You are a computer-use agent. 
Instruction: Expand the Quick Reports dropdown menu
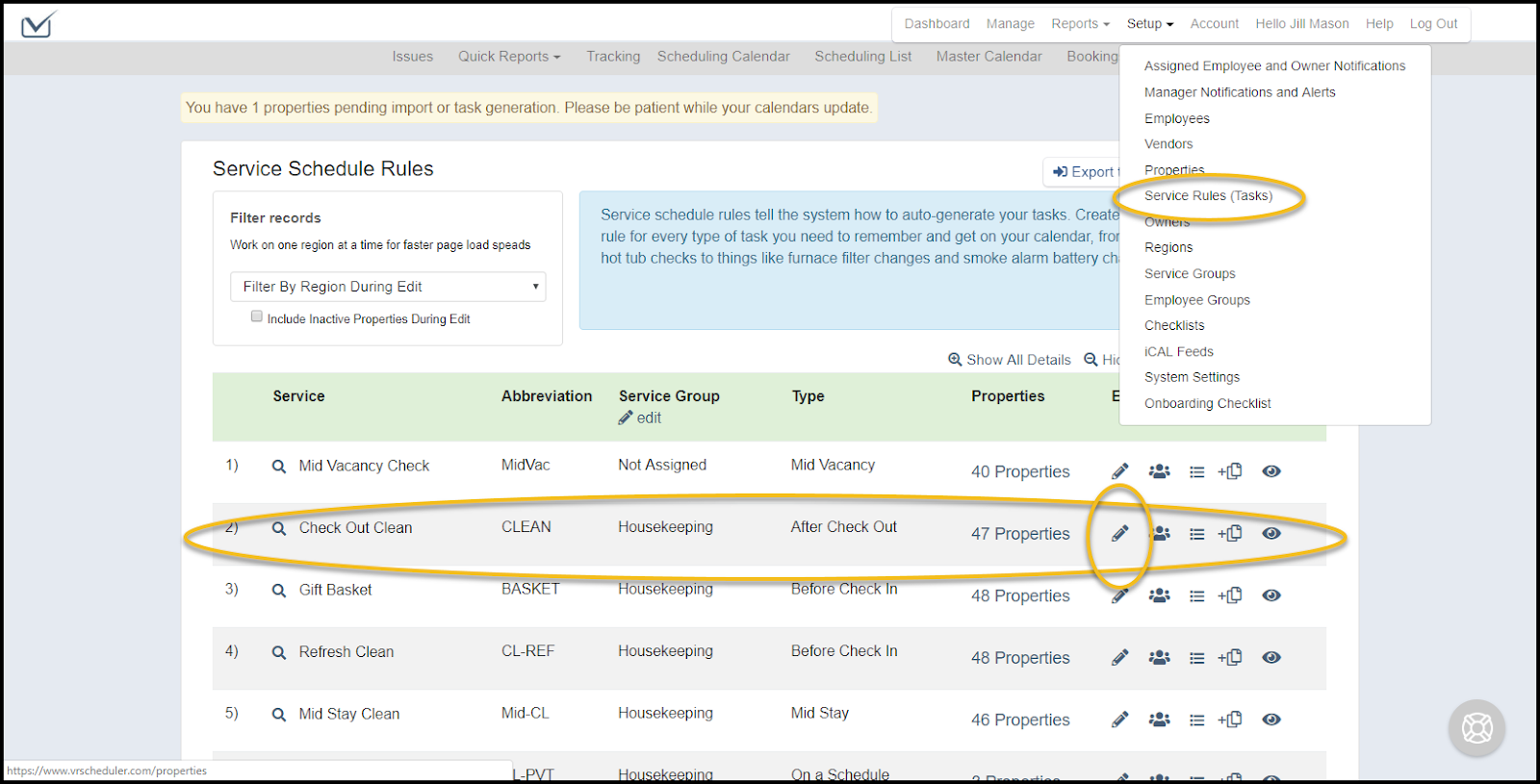click(x=508, y=57)
